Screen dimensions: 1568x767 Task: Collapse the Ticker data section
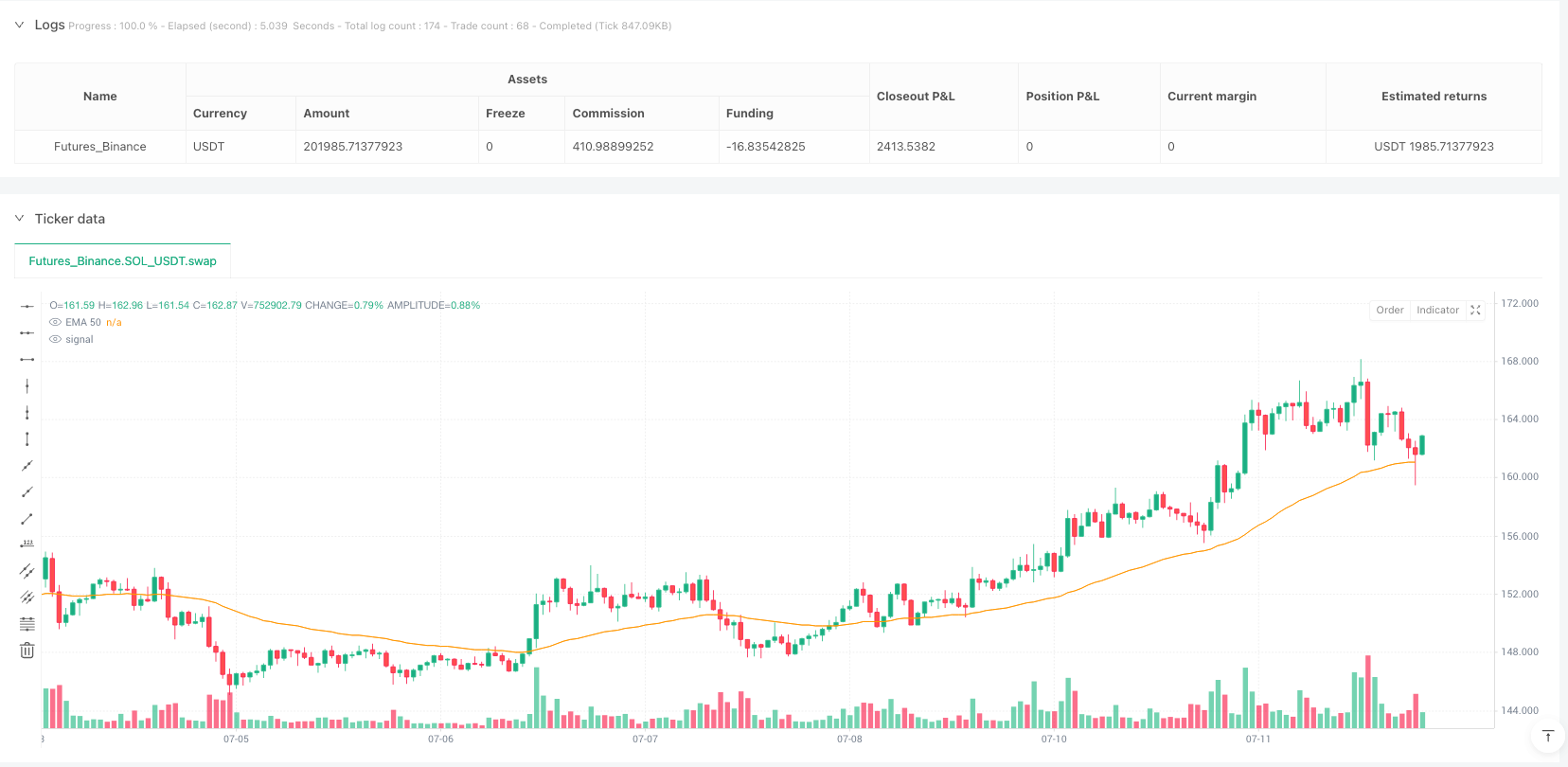click(19, 219)
